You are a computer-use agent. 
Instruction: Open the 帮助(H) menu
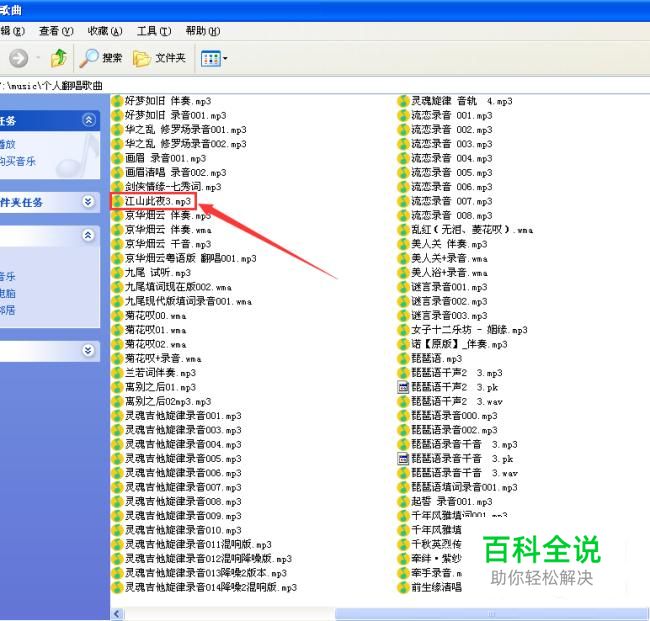pos(203,31)
